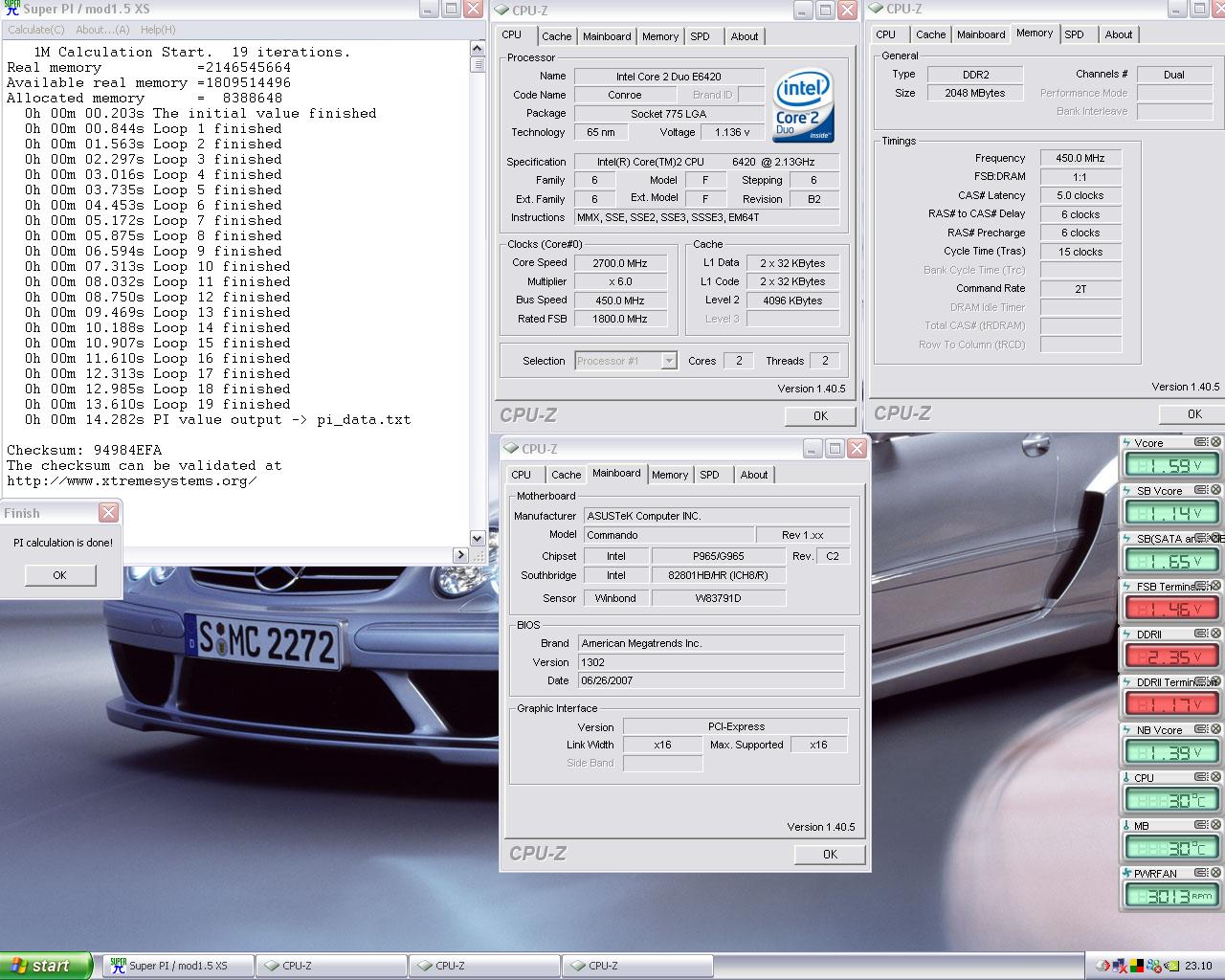
Task: Click the xtremesystems.org URL text
Action: (x=132, y=480)
